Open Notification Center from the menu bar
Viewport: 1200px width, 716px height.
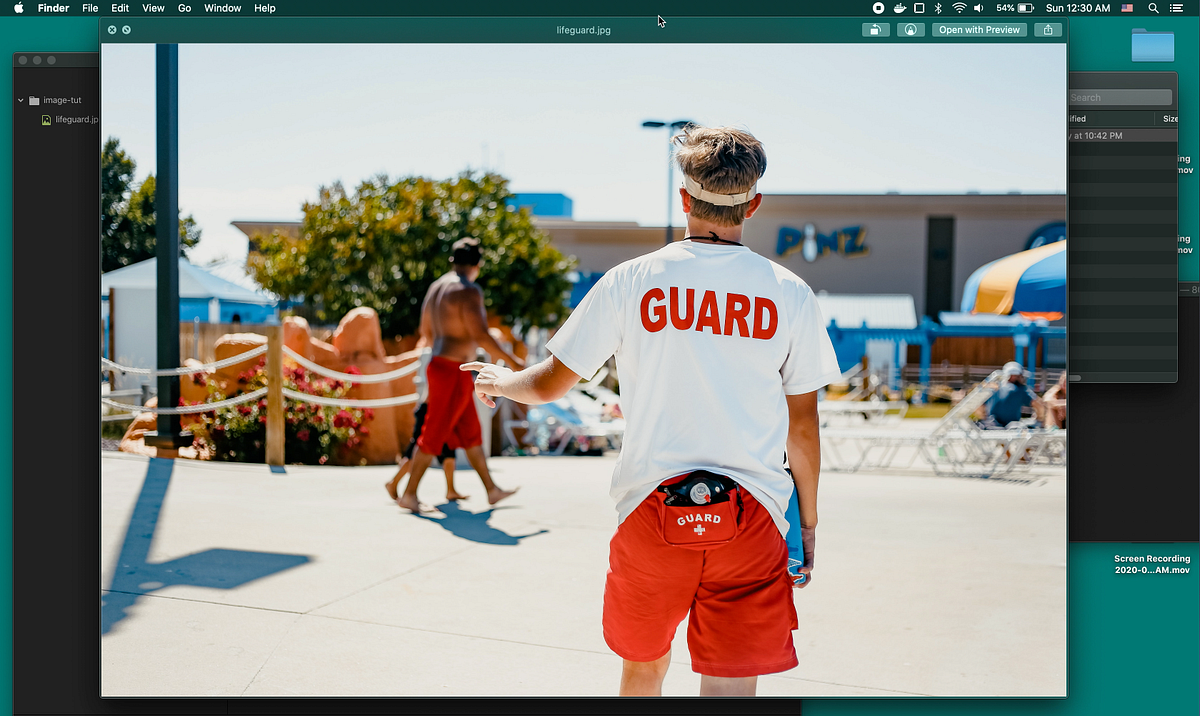(1177, 8)
